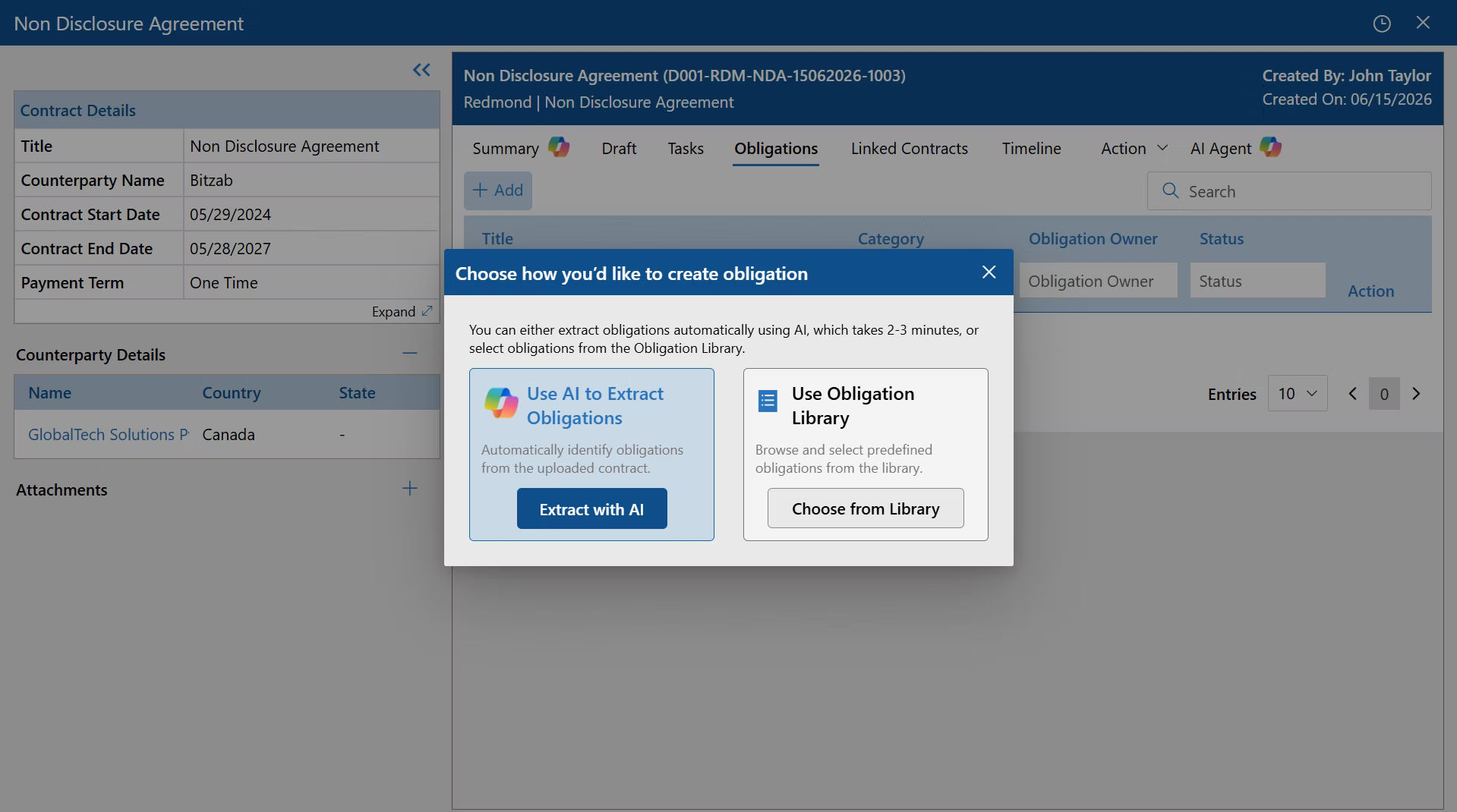Open the history clock icon in title bar
The height and width of the screenshot is (812, 1457).
point(1382,24)
